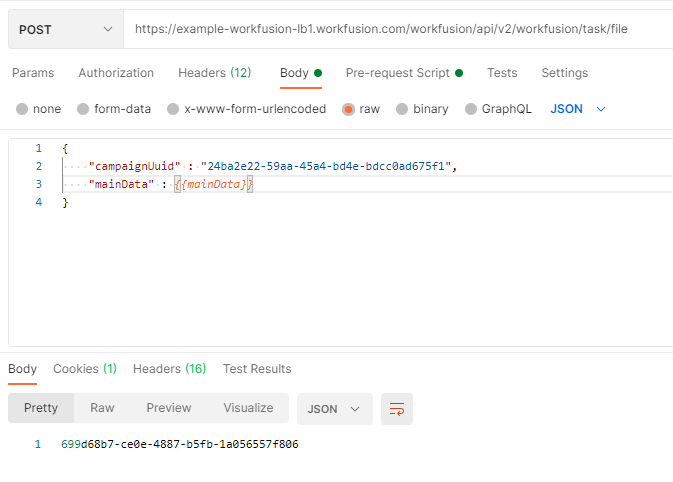
Task: Open the Params tab
Action: 33,73
